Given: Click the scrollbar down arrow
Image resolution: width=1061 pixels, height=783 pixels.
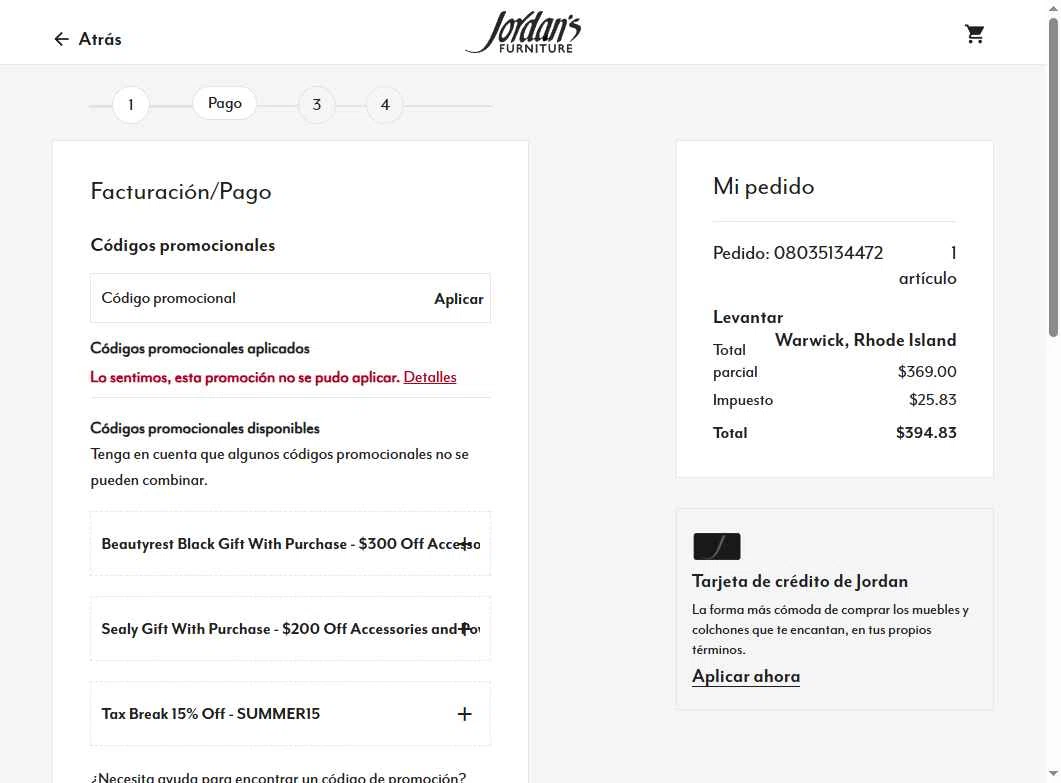Looking at the screenshot, I should pyautogui.click(x=1054, y=774).
